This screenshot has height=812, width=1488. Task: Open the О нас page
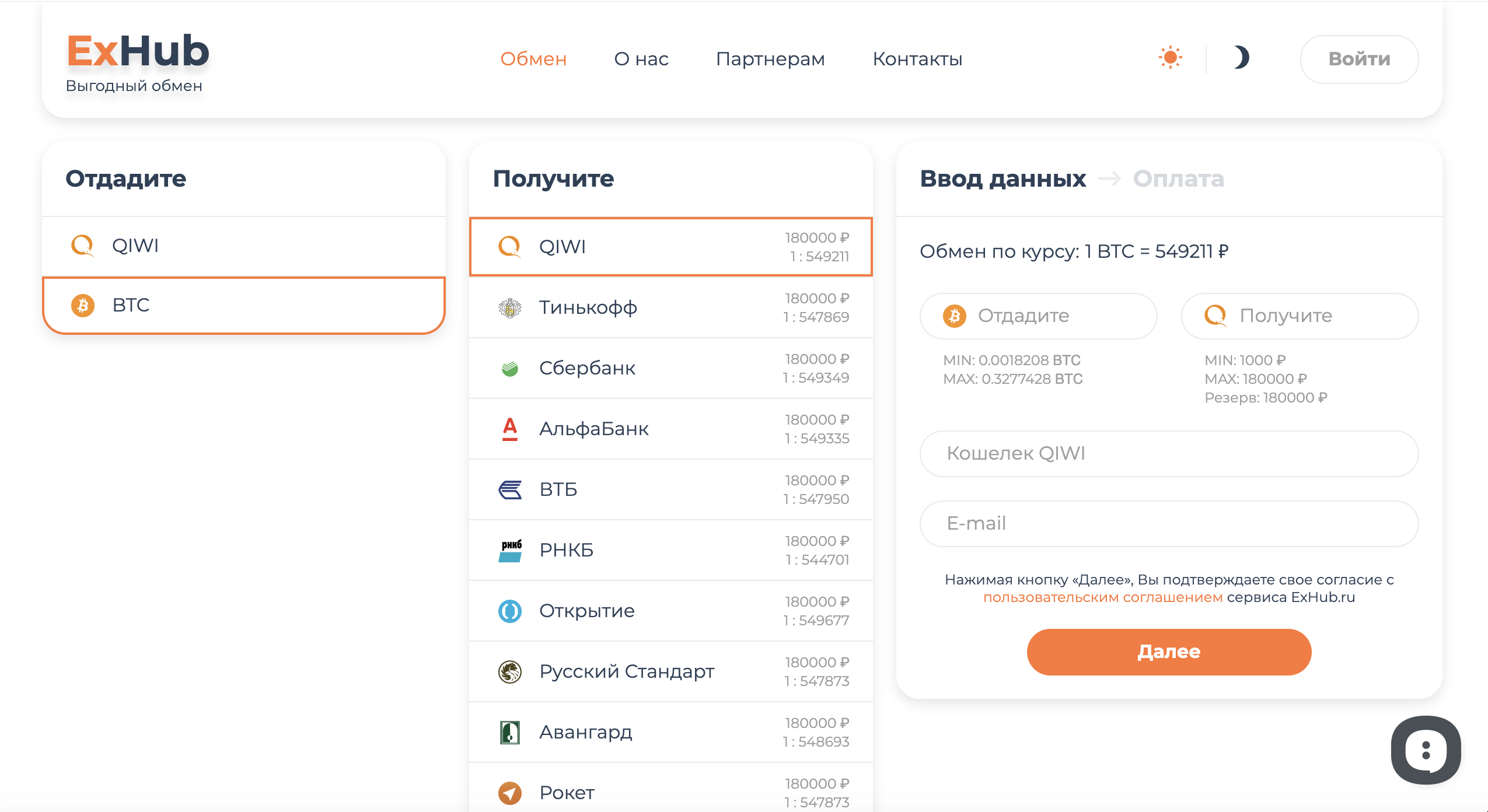click(x=641, y=59)
